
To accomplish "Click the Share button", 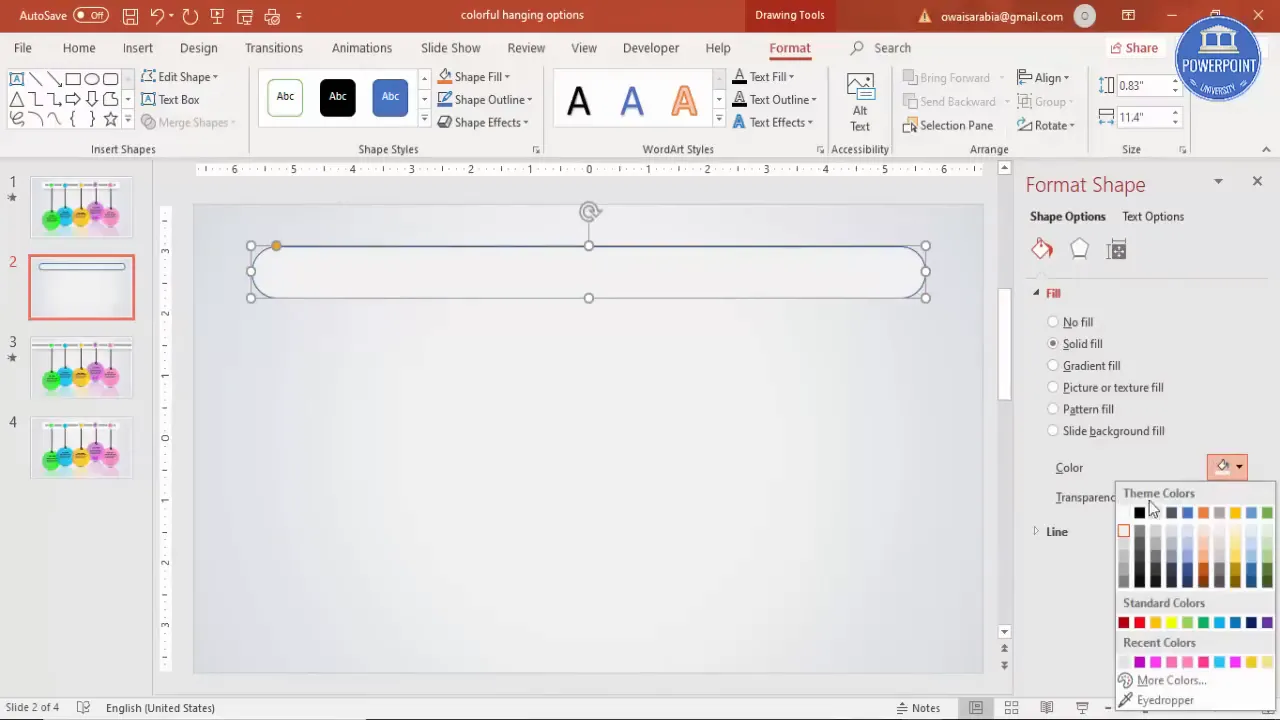I will tap(1134, 48).
